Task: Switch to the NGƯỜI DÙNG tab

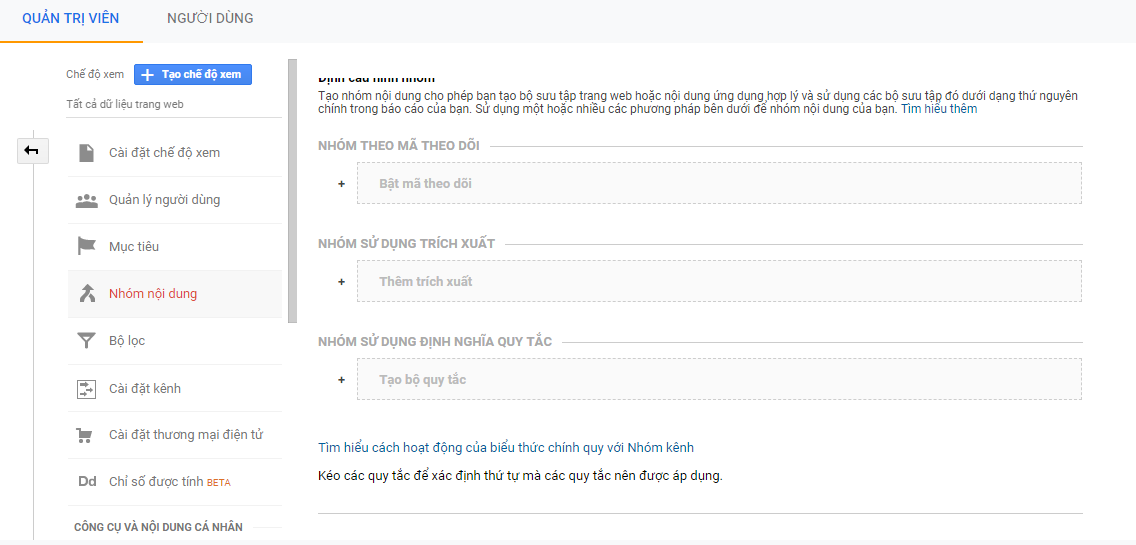Action: 210,19
